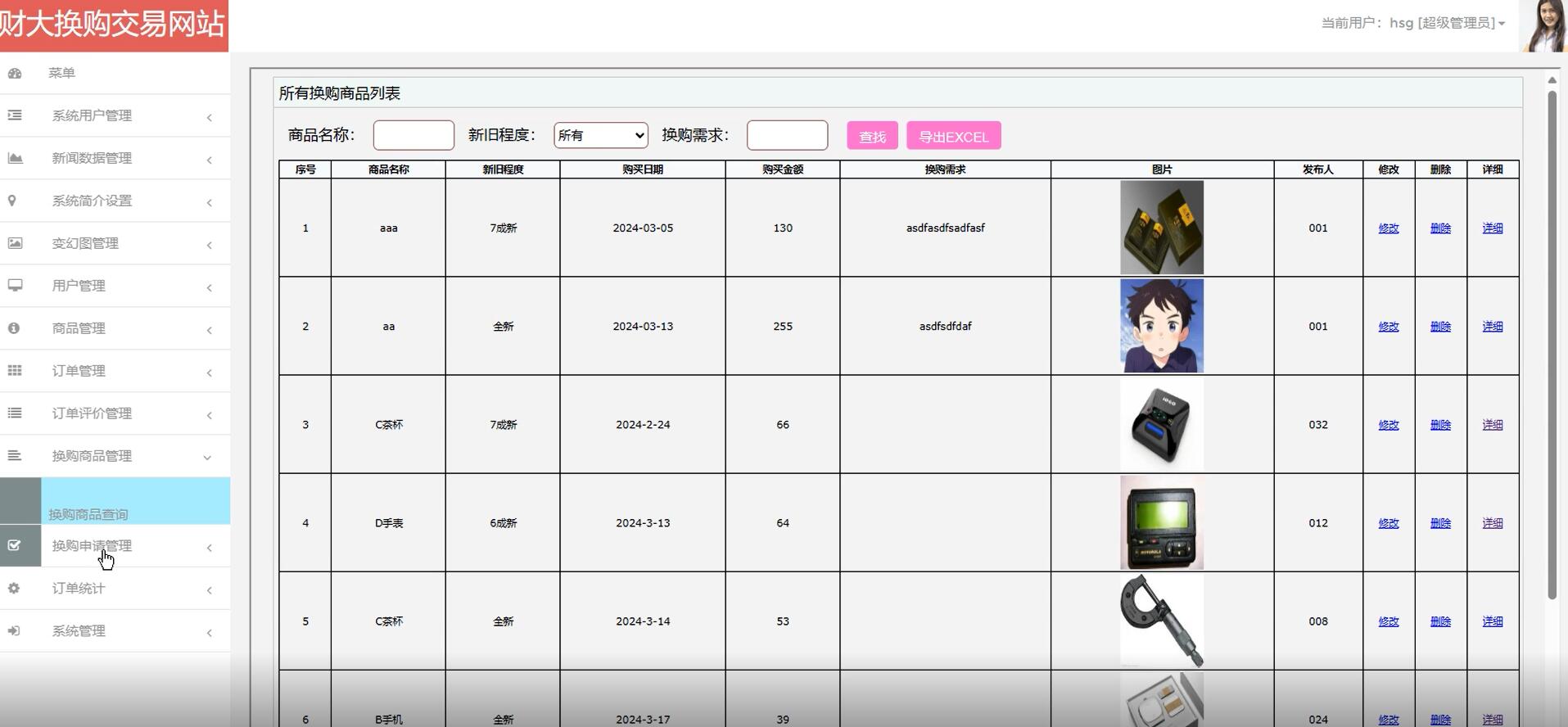
Task: Open the 新旧程度 dropdown
Action: (x=601, y=135)
